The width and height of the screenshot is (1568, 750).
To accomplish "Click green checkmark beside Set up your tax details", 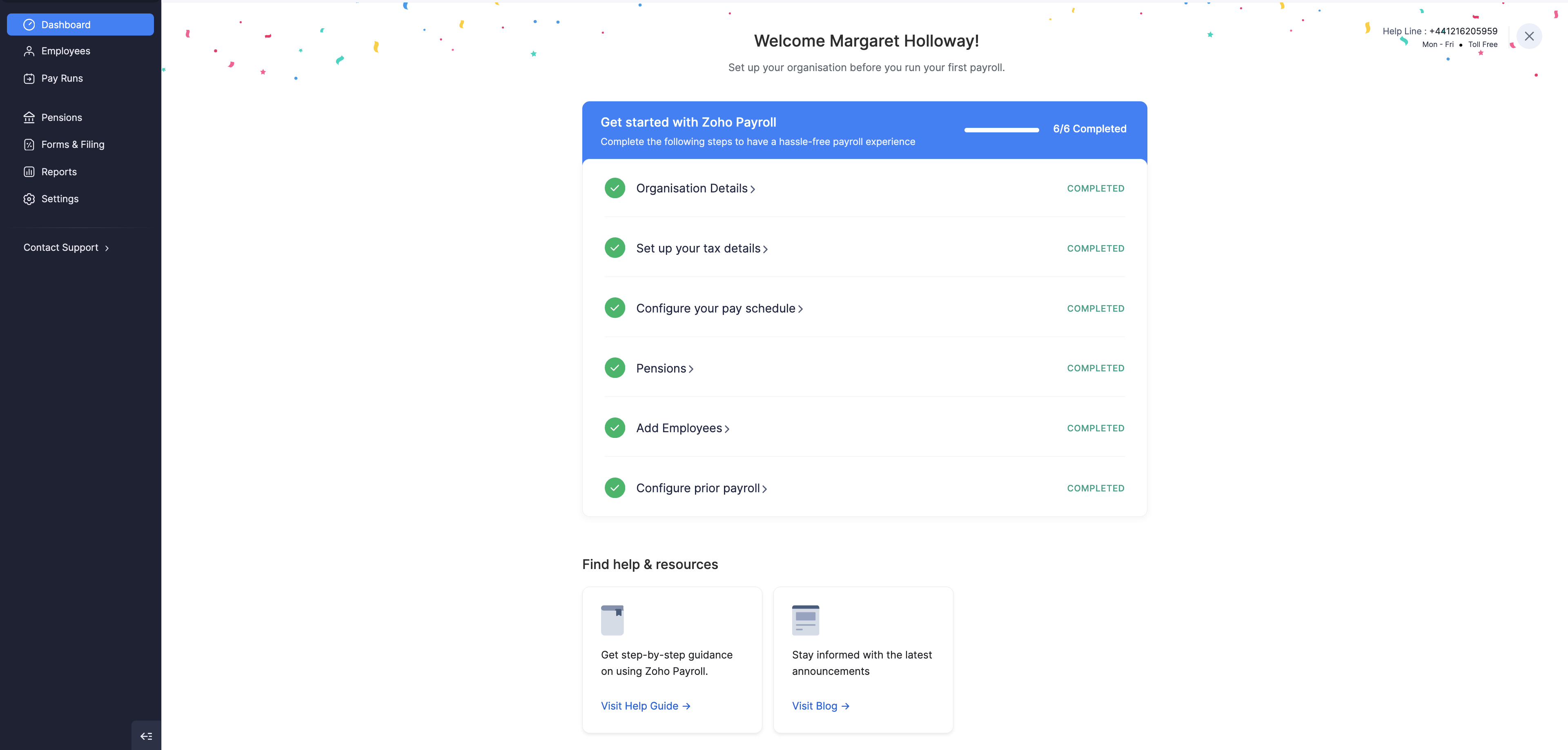I will tap(615, 248).
